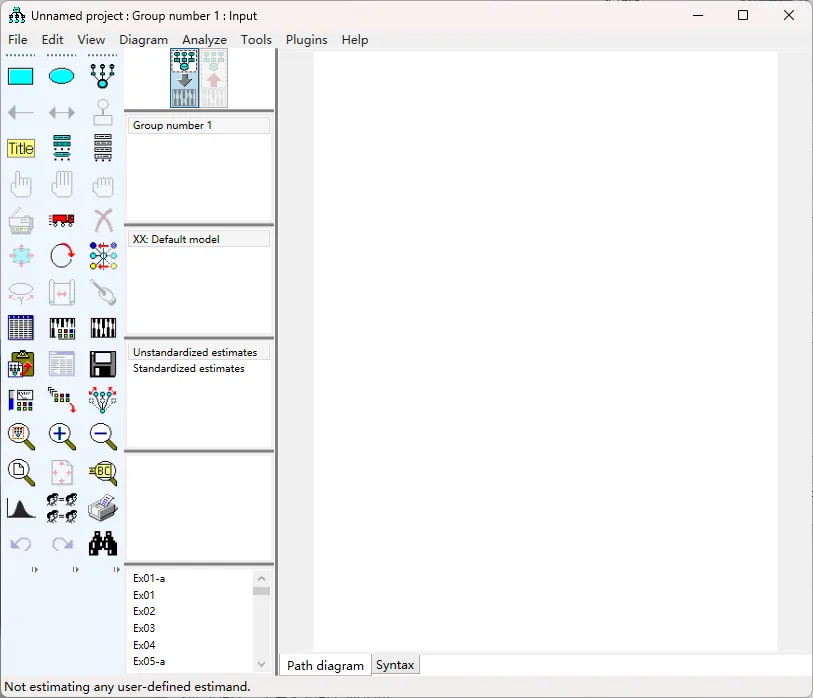Switch to the Syntax tab
813x698 pixels.
395,665
